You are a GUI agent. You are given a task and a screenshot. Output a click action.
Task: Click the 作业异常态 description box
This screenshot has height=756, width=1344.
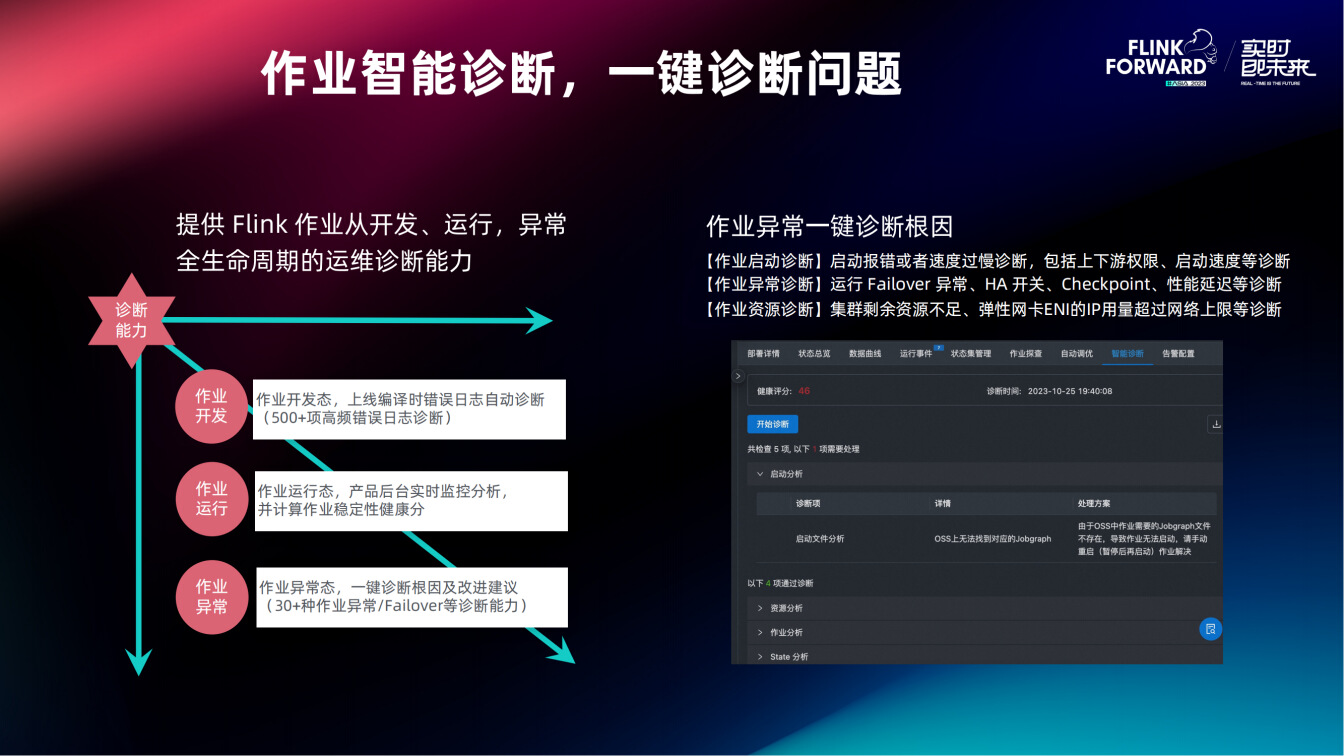click(412, 597)
